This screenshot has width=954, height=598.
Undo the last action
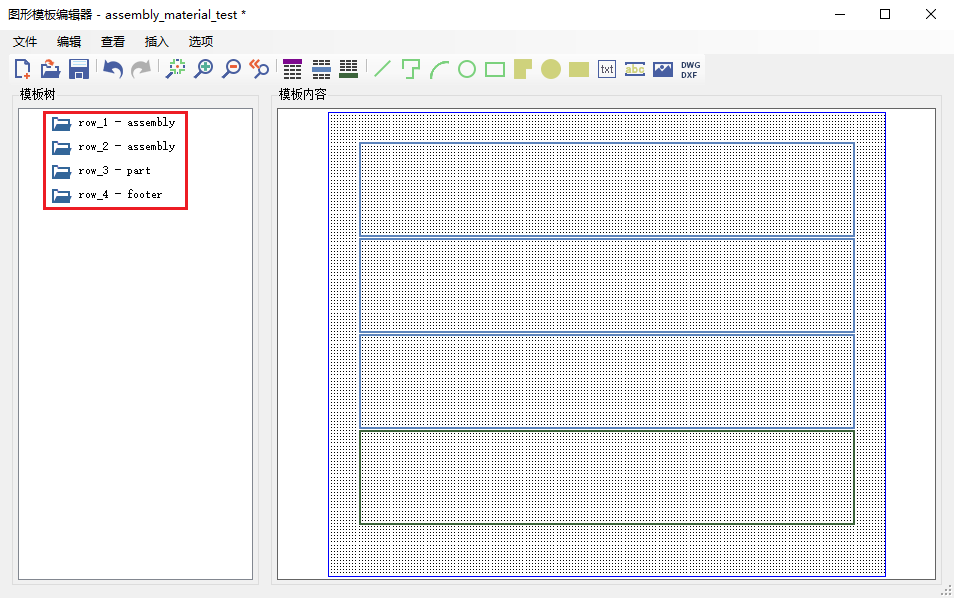point(113,69)
